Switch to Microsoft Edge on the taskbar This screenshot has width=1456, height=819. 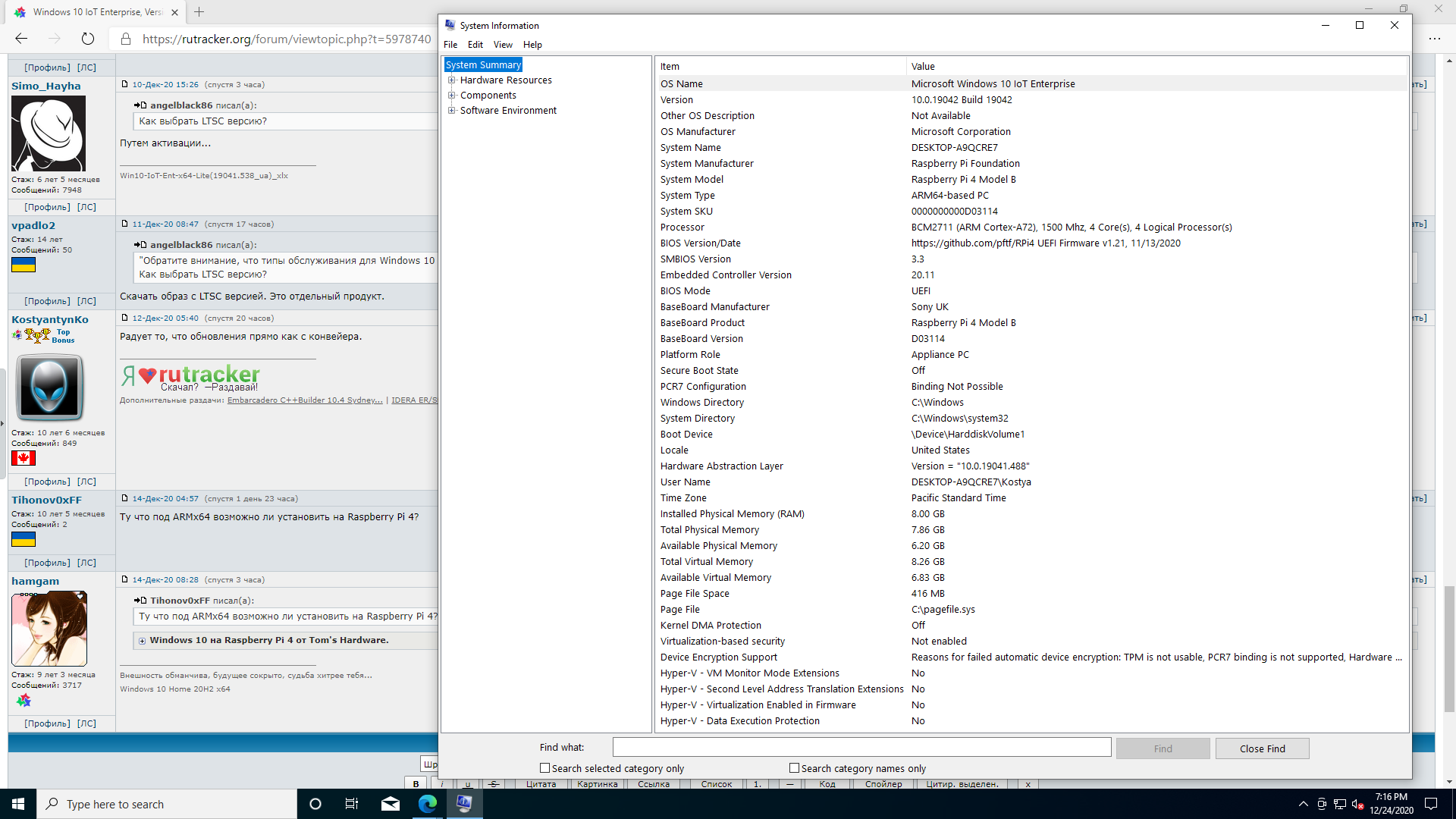point(427,804)
